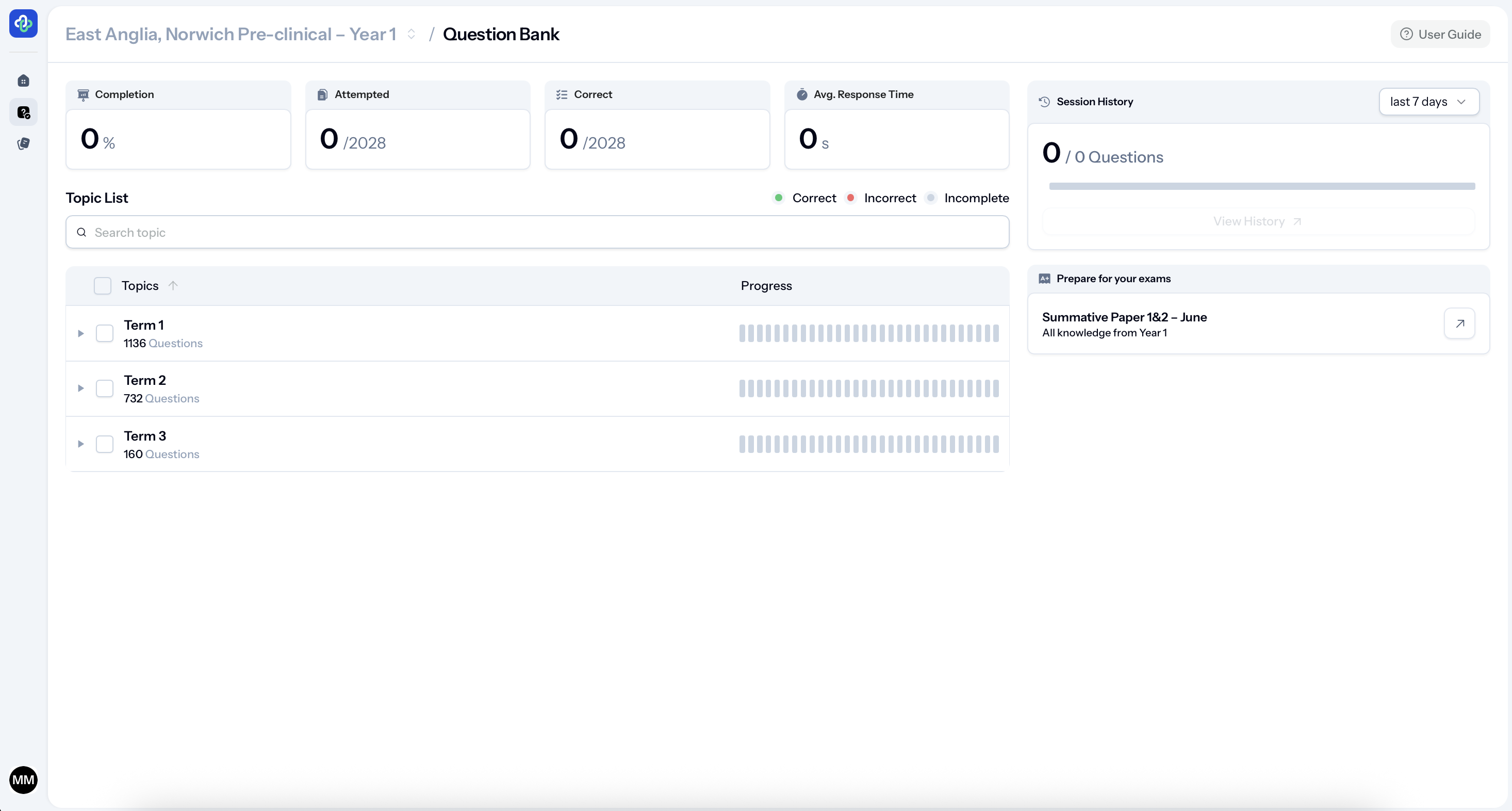Screen dimensions: 1512x811
Task: Expand the Term 3 topic row
Action: point(81,444)
